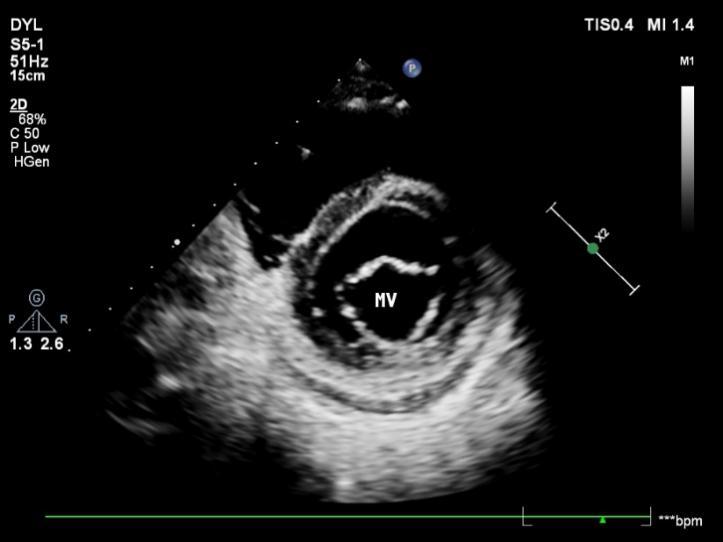The width and height of the screenshot is (723, 542).
Task: Click the green triangle ECG marker
Action: tap(602, 520)
